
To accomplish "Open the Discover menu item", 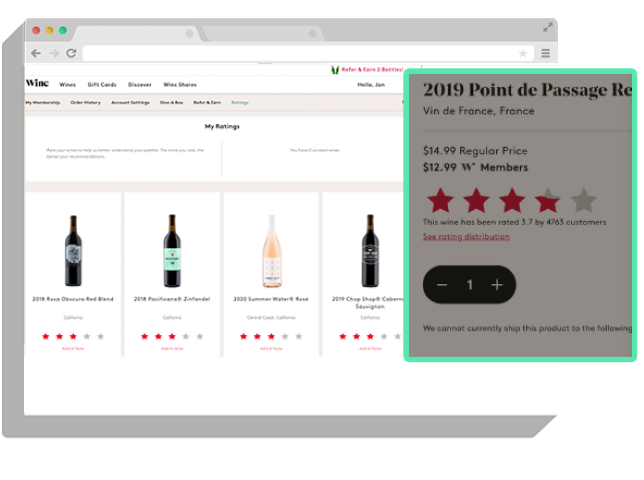I will (140, 85).
